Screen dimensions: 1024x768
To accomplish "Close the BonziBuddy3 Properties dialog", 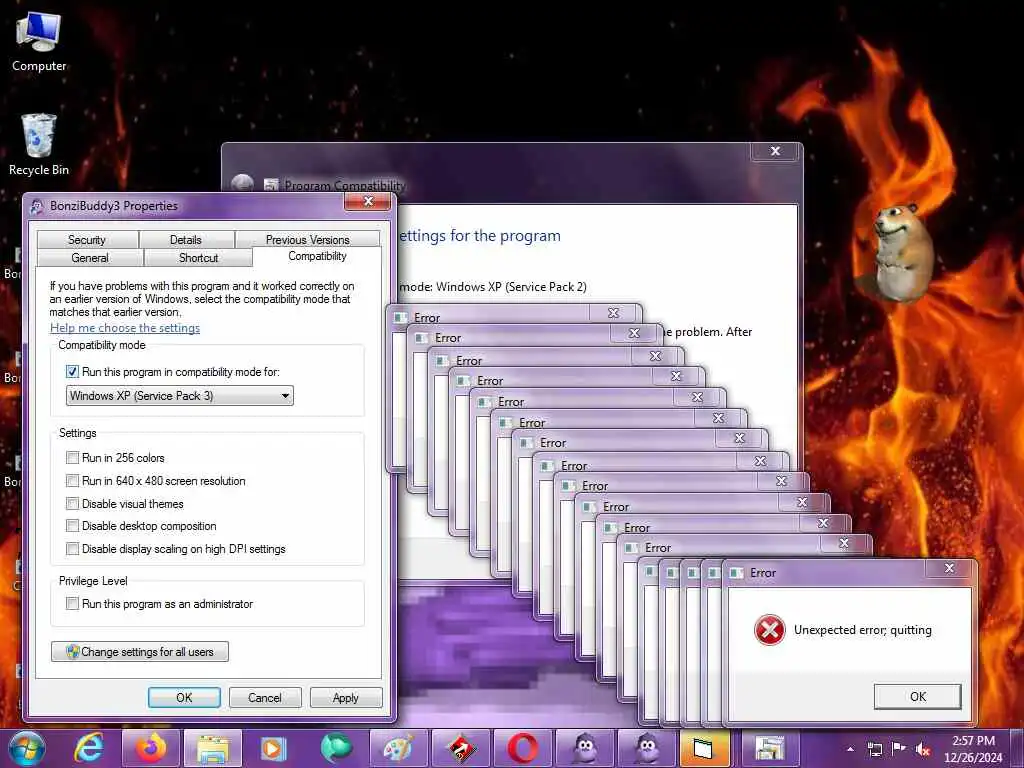I will point(368,201).
